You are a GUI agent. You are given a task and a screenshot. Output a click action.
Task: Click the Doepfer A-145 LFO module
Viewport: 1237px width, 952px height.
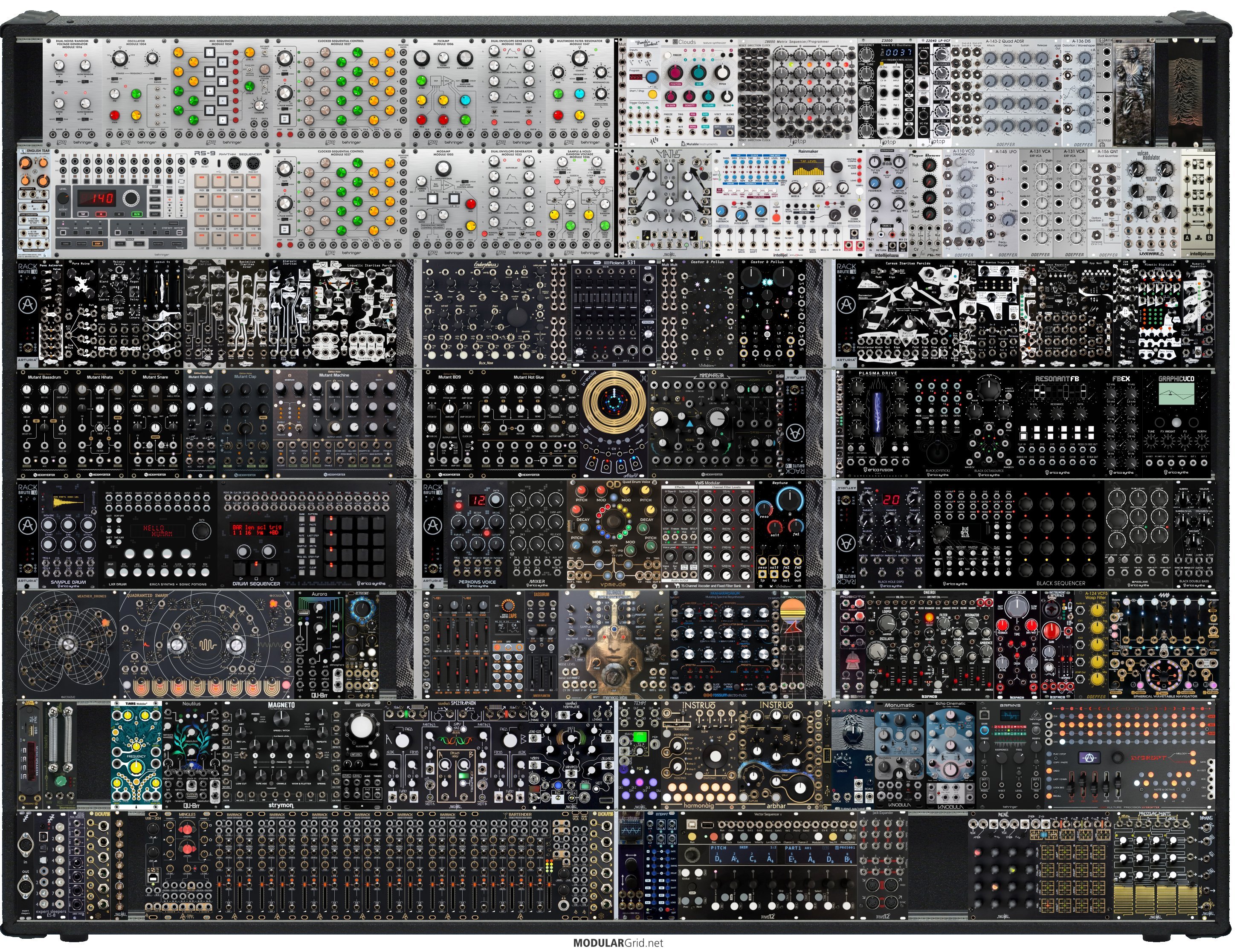tap(1002, 203)
